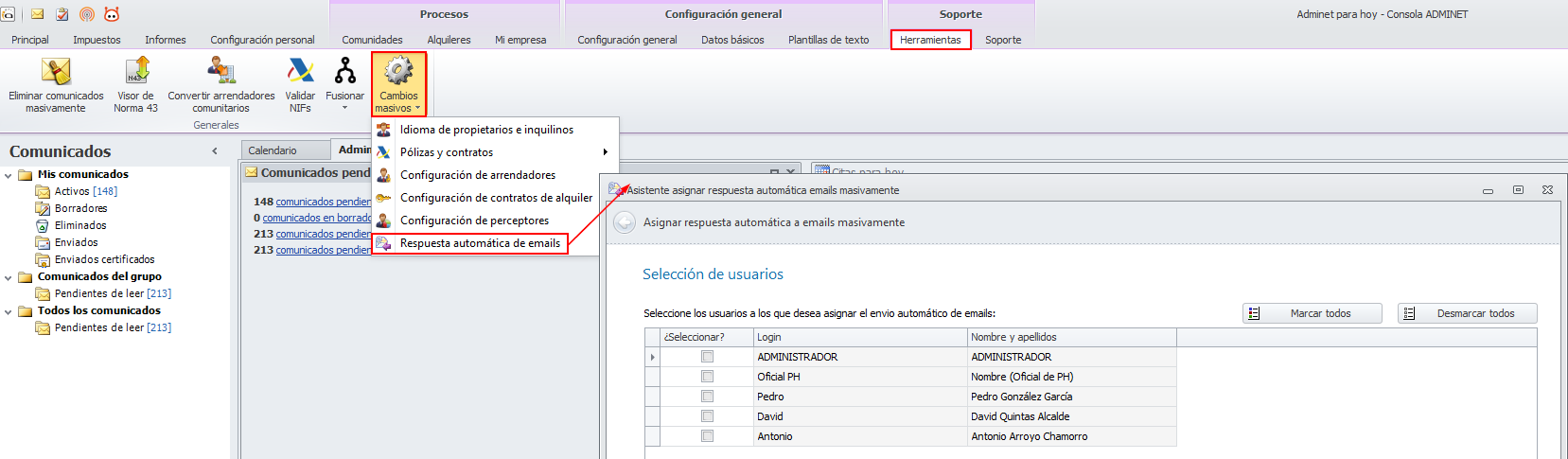Open Plantillas de texto ribbon tab
Viewport: 1568px width, 459px height.
[828, 40]
